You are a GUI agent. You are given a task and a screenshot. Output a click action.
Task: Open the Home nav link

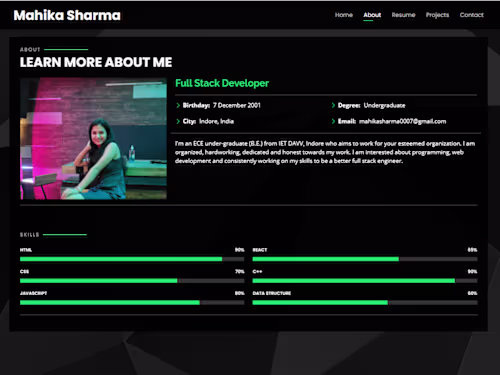[x=344, y=15]
